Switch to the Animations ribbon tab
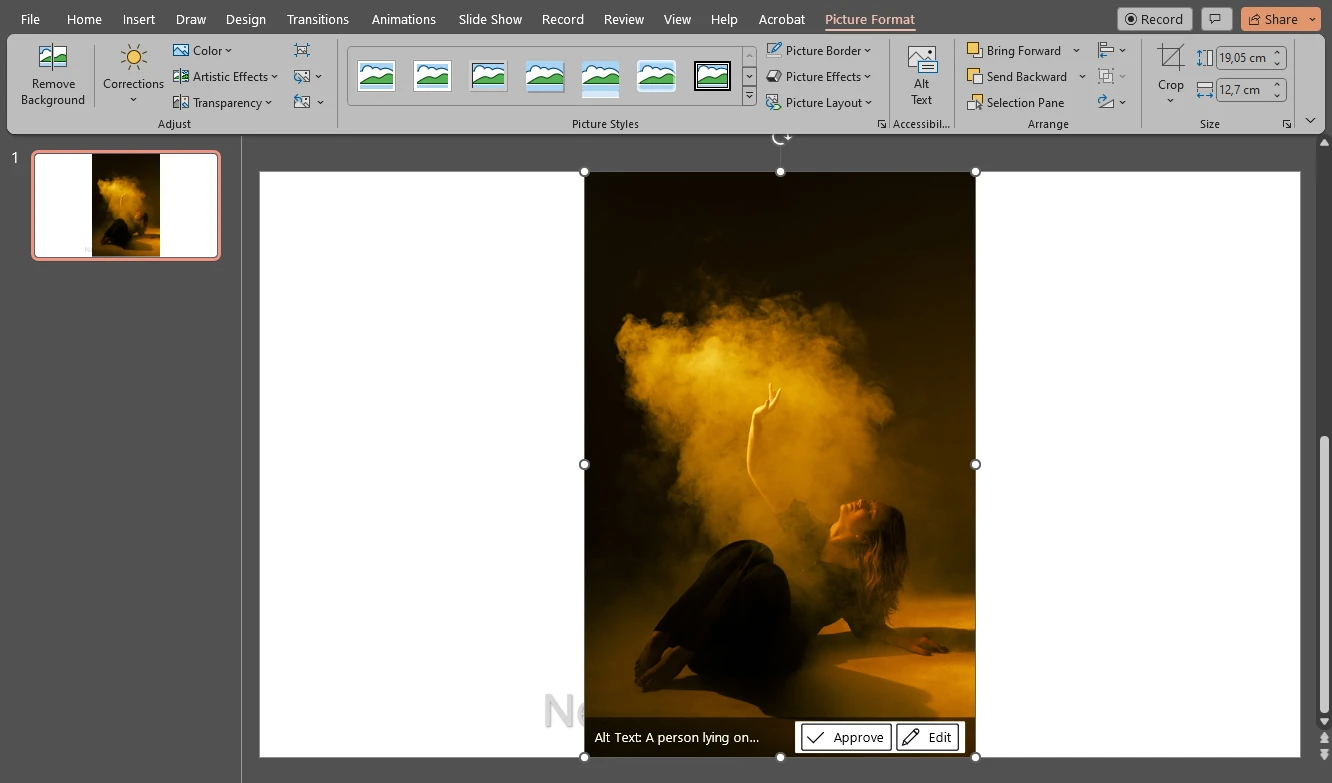This screenshot has width=1332, height=783. [x=403, y=18]
